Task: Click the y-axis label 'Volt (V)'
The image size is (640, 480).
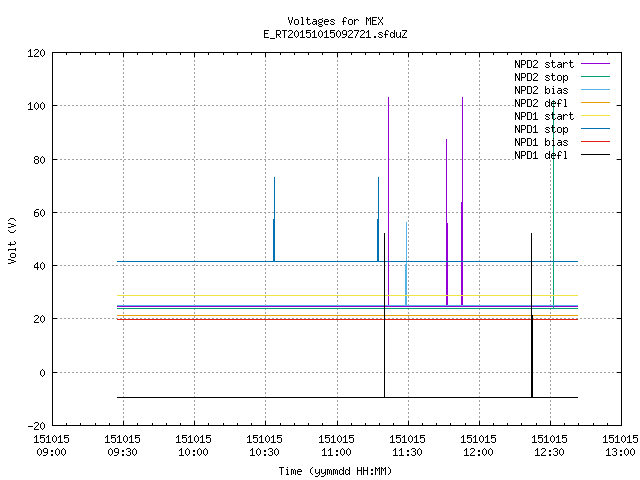Action: tap(12, 241)
